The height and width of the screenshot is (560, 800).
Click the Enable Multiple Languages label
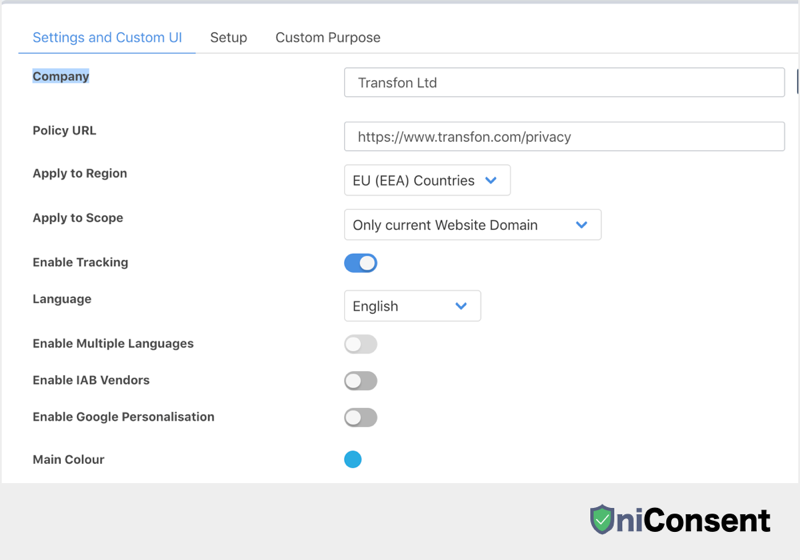click(113, 343)
